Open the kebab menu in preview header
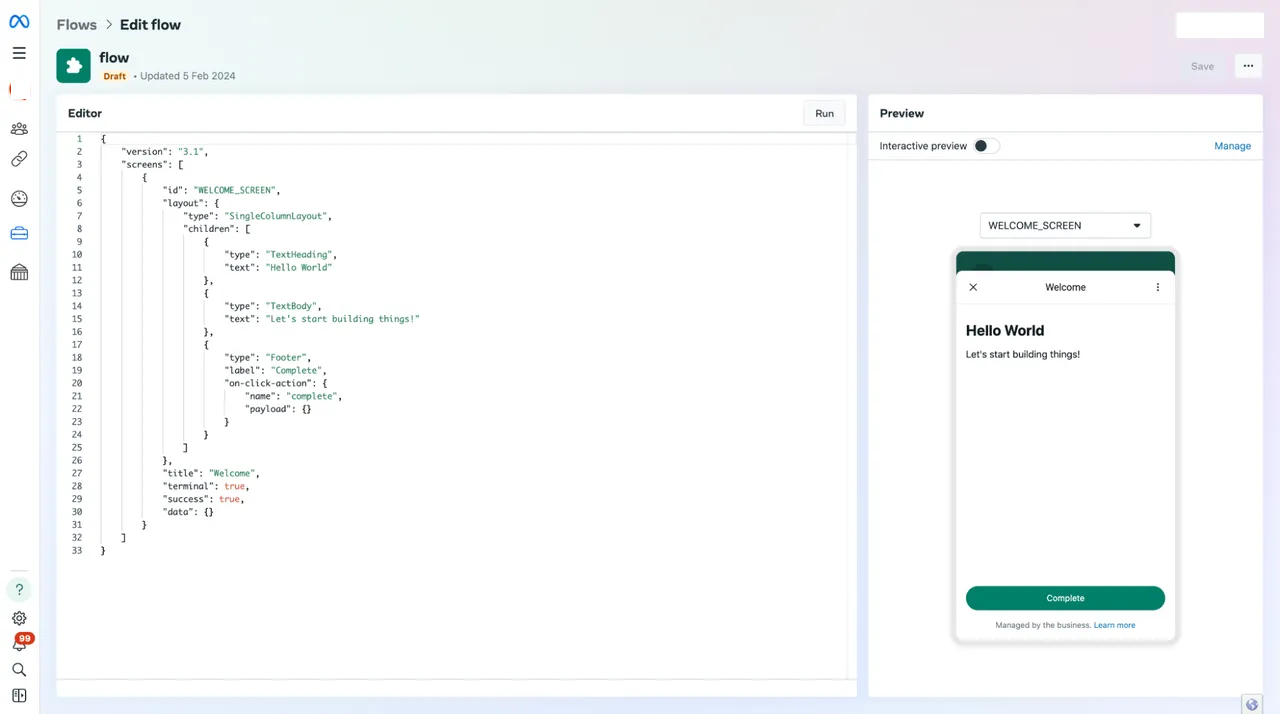Screen dimensions: 1280x714 click(1158, 287)
